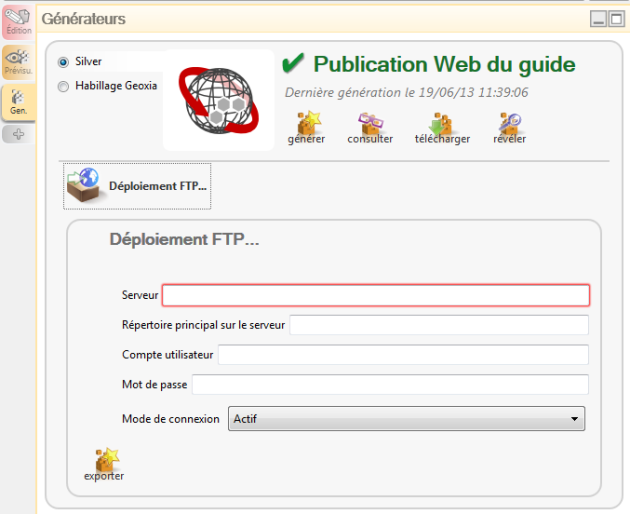630x514 pixels.
Task: Add a new sidebar tab with plus
Action: click(x=18, y=134)
